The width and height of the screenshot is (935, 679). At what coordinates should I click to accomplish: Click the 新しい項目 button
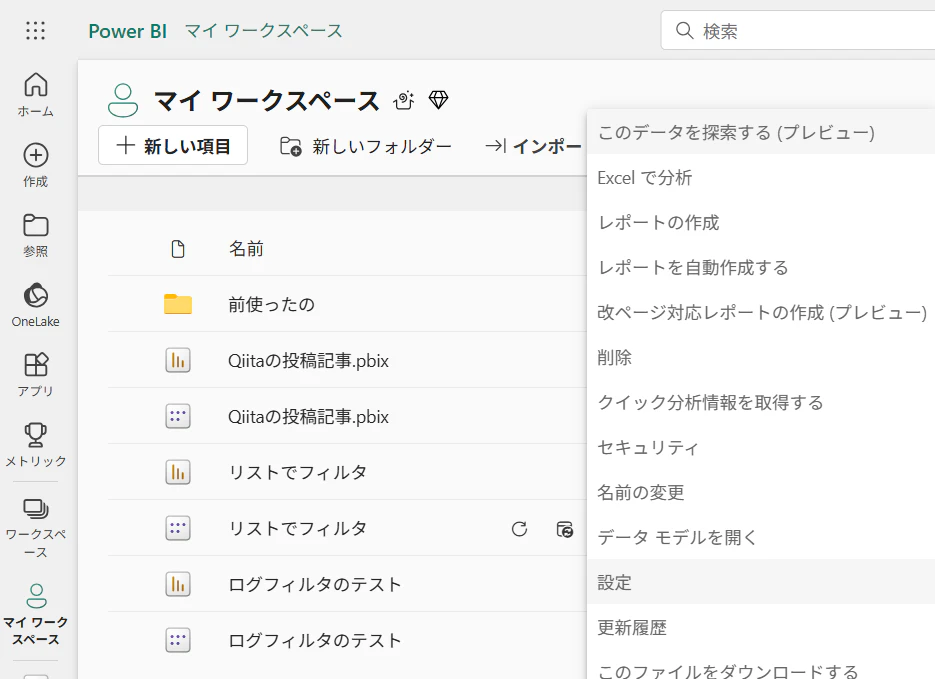tap(173, 145)
